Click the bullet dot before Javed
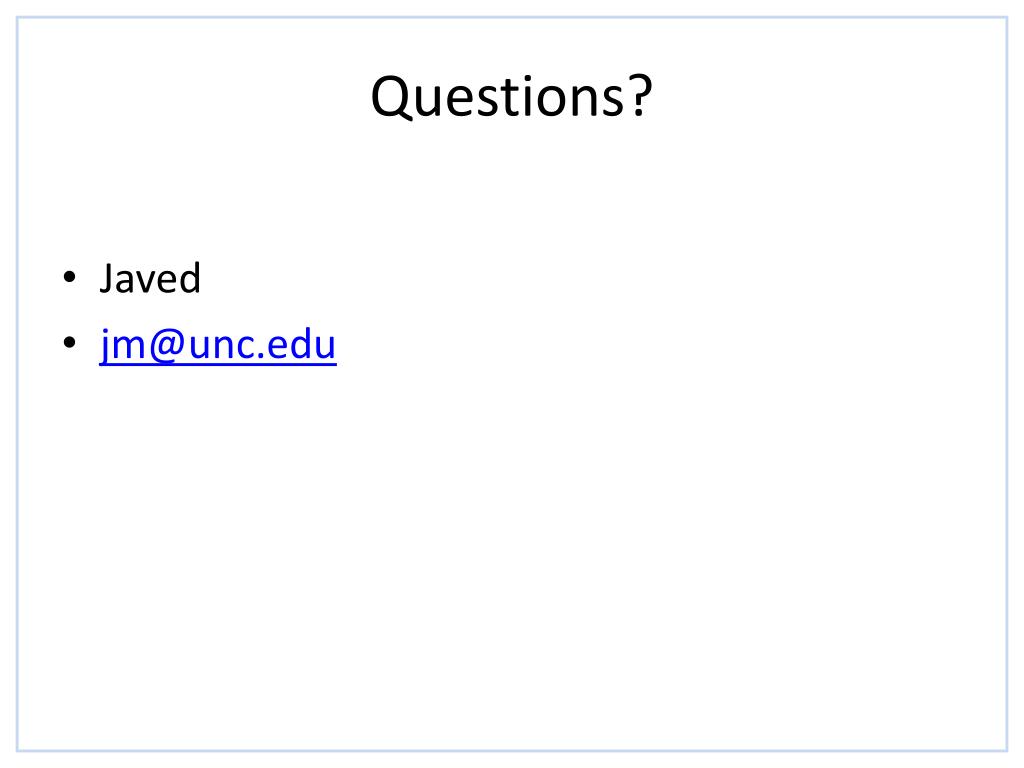This screenshot has height=768, width=1024. click(69, 278)
